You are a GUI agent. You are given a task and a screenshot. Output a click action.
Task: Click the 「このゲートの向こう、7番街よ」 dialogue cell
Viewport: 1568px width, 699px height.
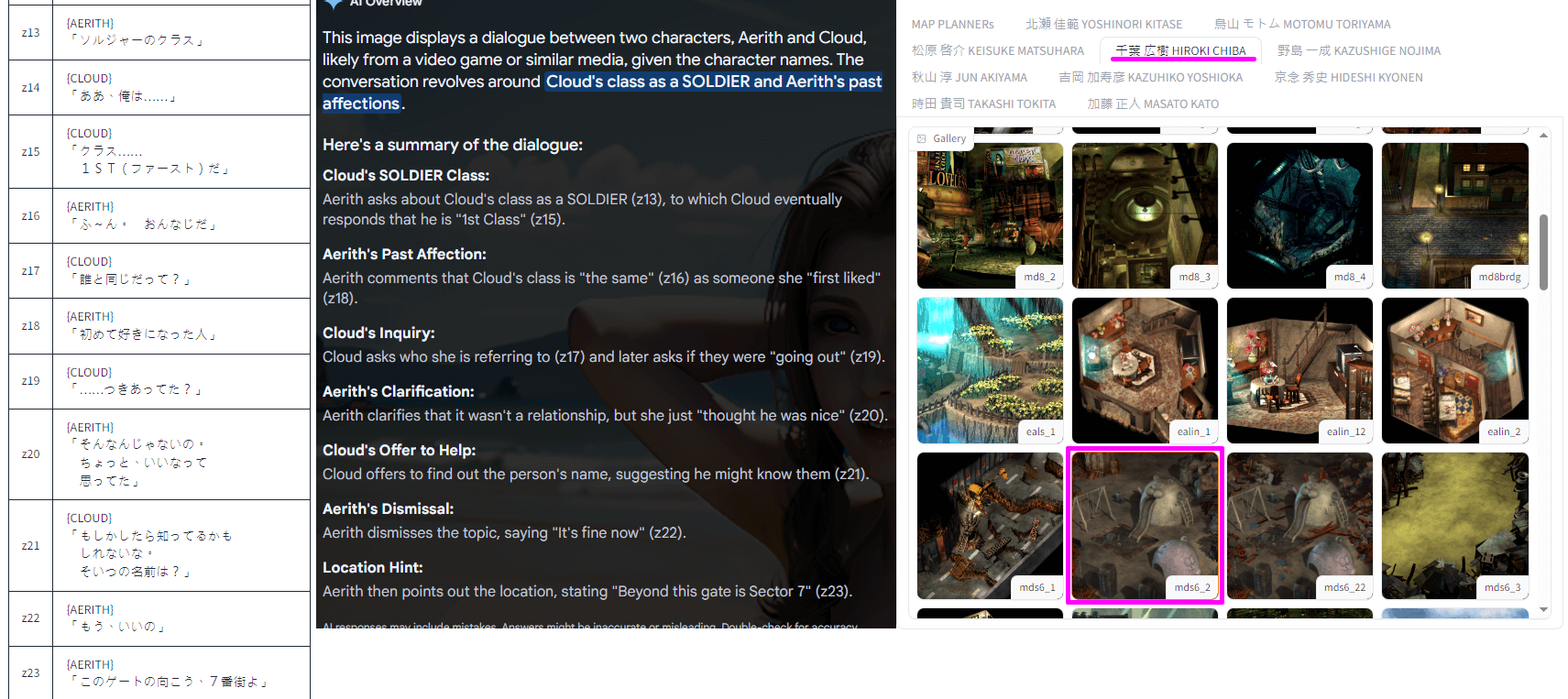[181, 672]
